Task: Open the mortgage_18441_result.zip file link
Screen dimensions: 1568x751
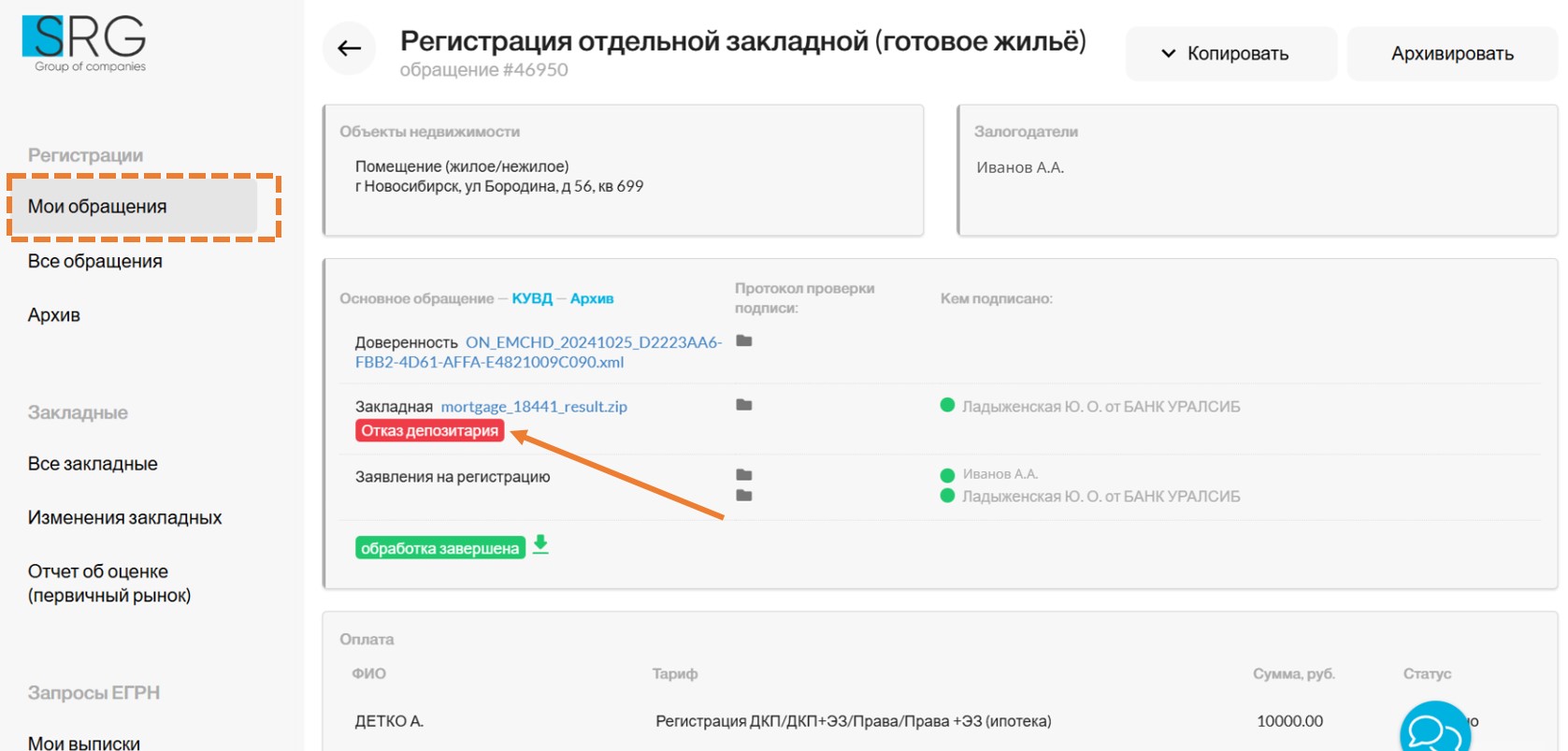Action: 534,407
